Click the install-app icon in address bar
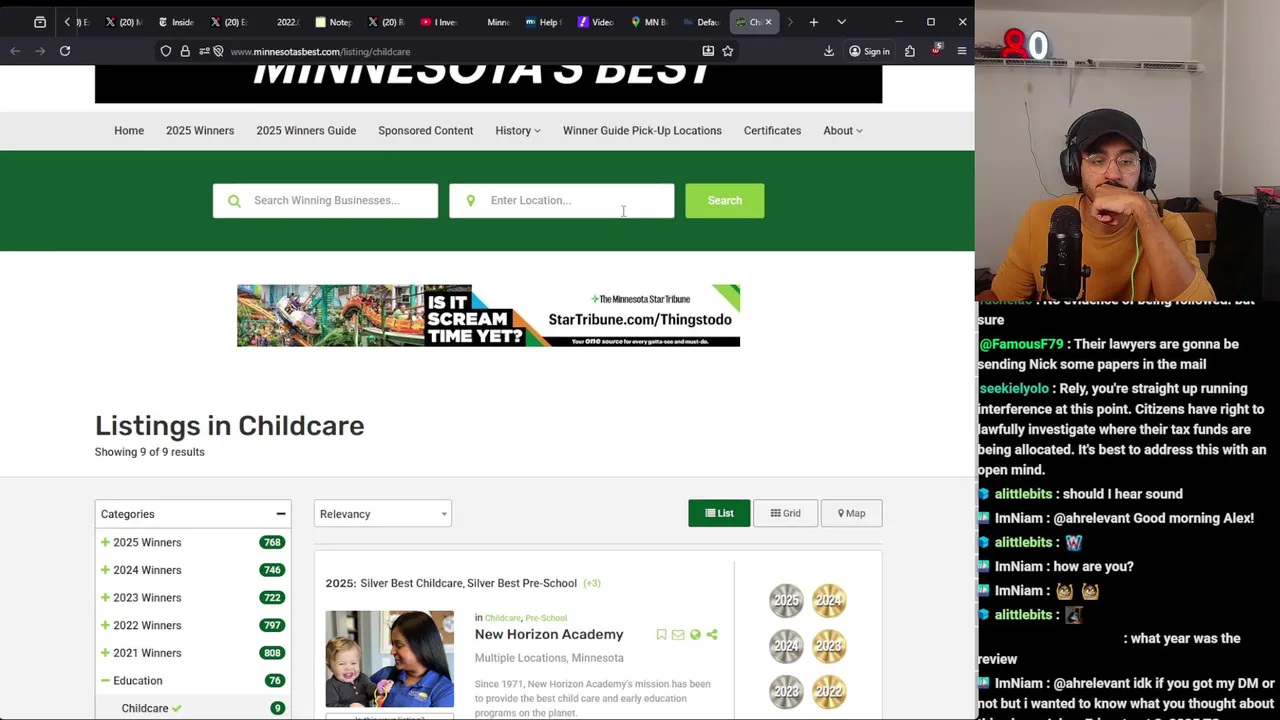The image size is (1280, 720). point(708,51)
